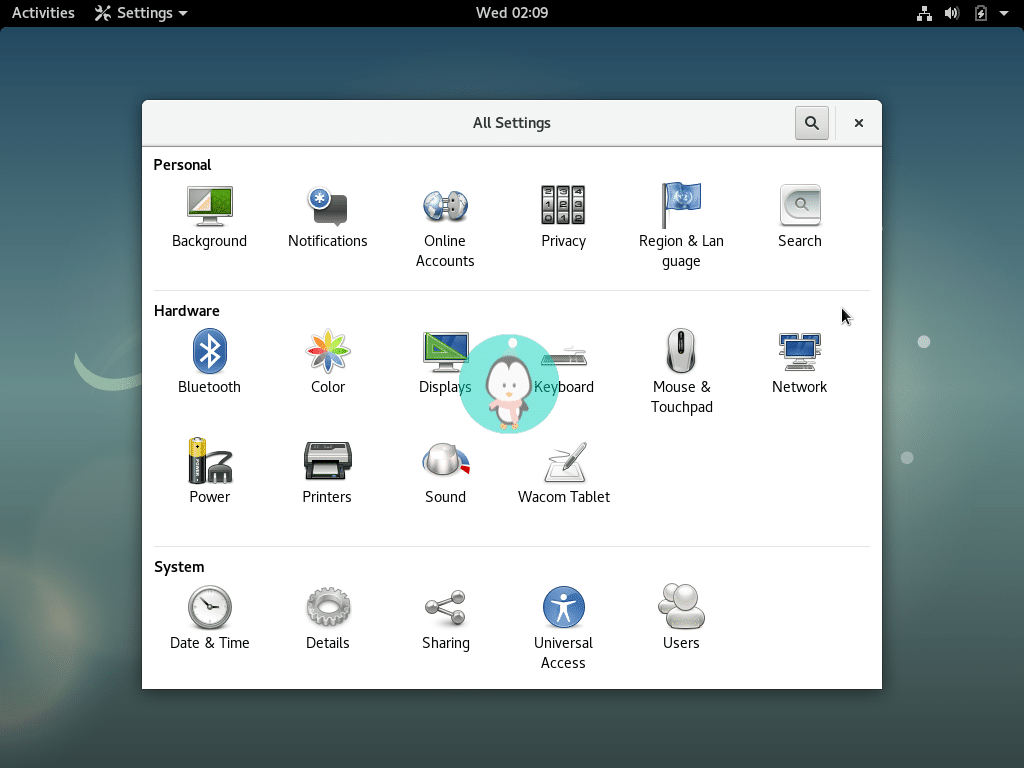Open the Color management panel
Screen dimensions: 1024x768
[x=327, y=360]
